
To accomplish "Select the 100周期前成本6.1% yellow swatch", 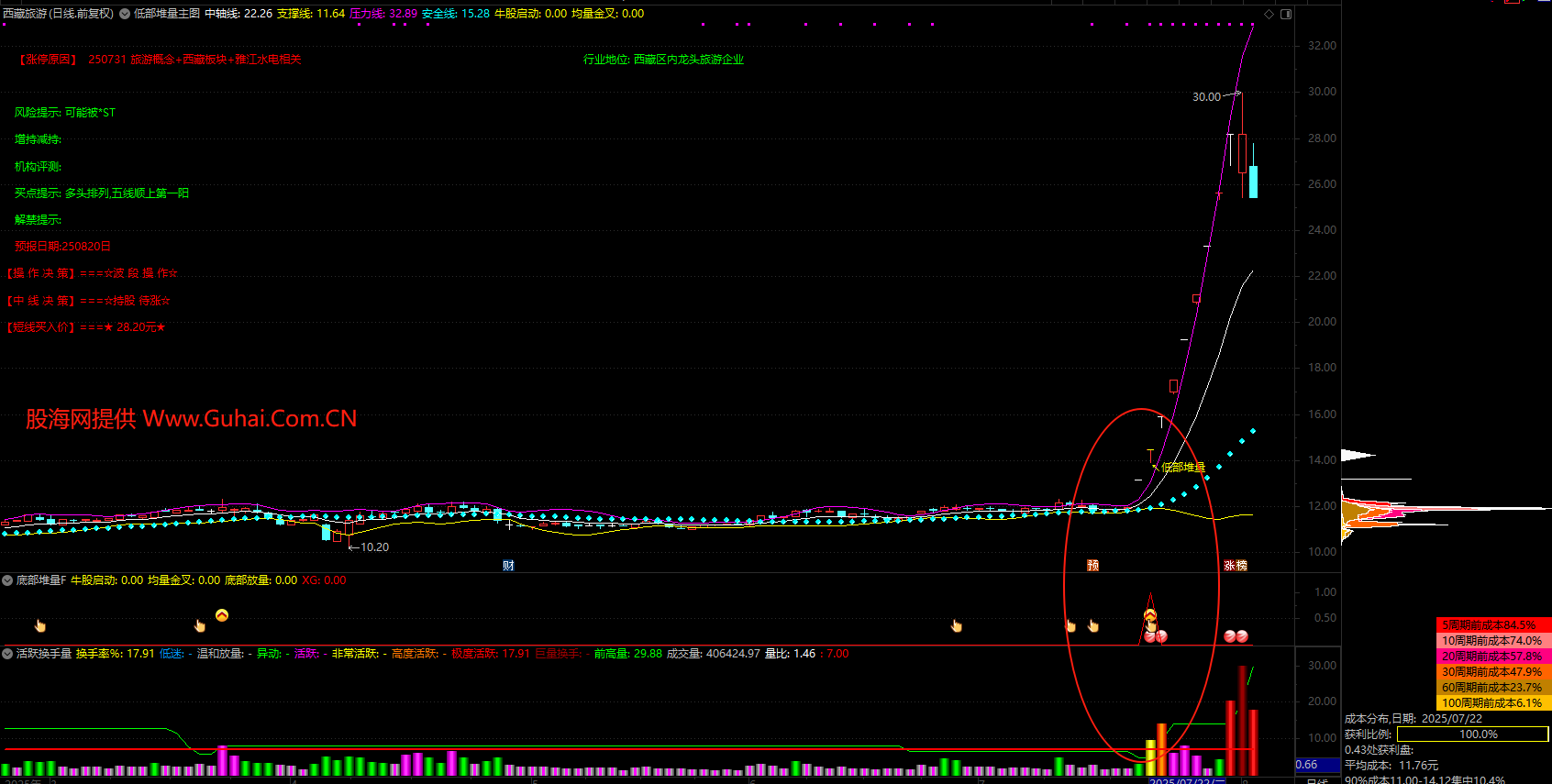I will tap(1493, 703).
